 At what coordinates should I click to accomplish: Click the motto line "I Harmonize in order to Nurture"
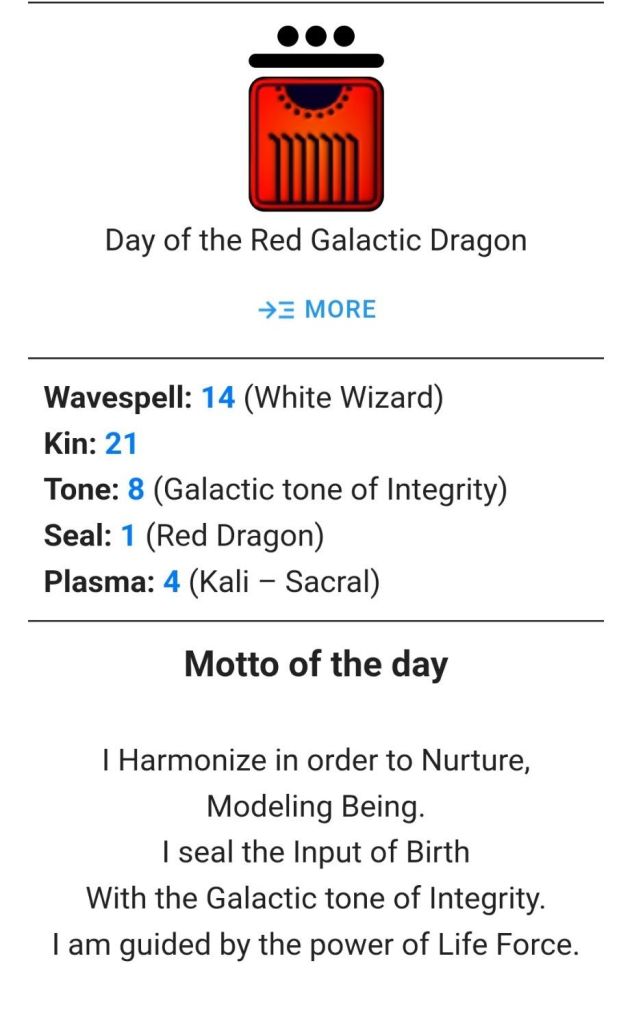pos(316,760)
